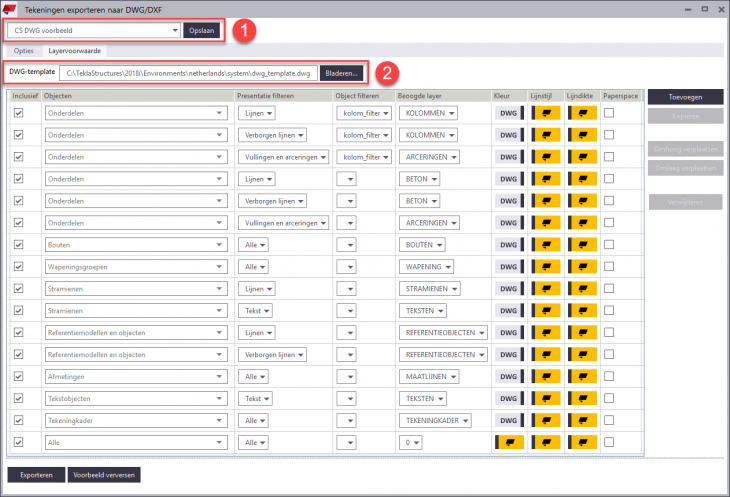Uncheck Inclusief checkbox for Bouten row

(19, 244)
